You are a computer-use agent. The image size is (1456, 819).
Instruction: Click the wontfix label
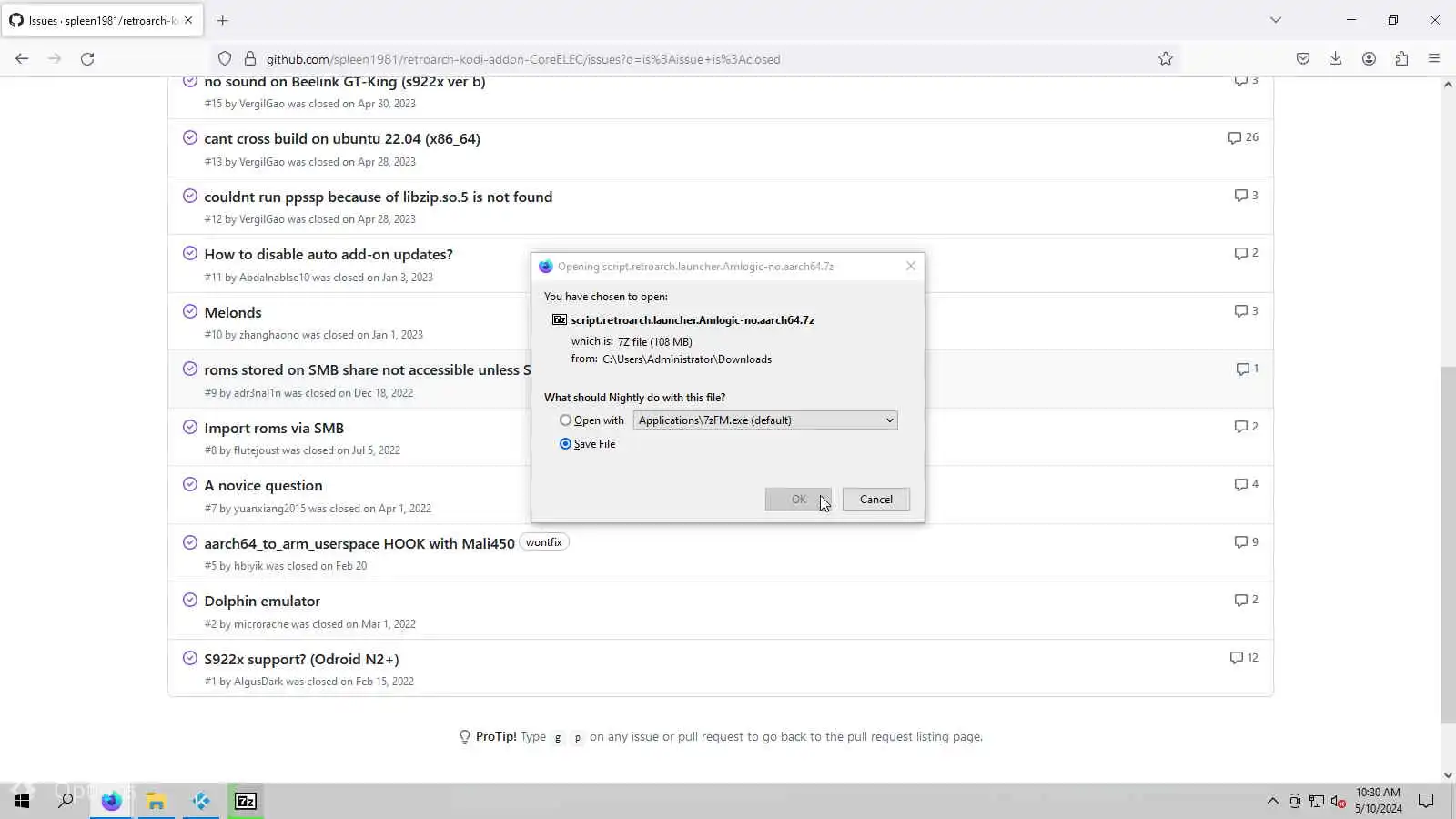543,542
